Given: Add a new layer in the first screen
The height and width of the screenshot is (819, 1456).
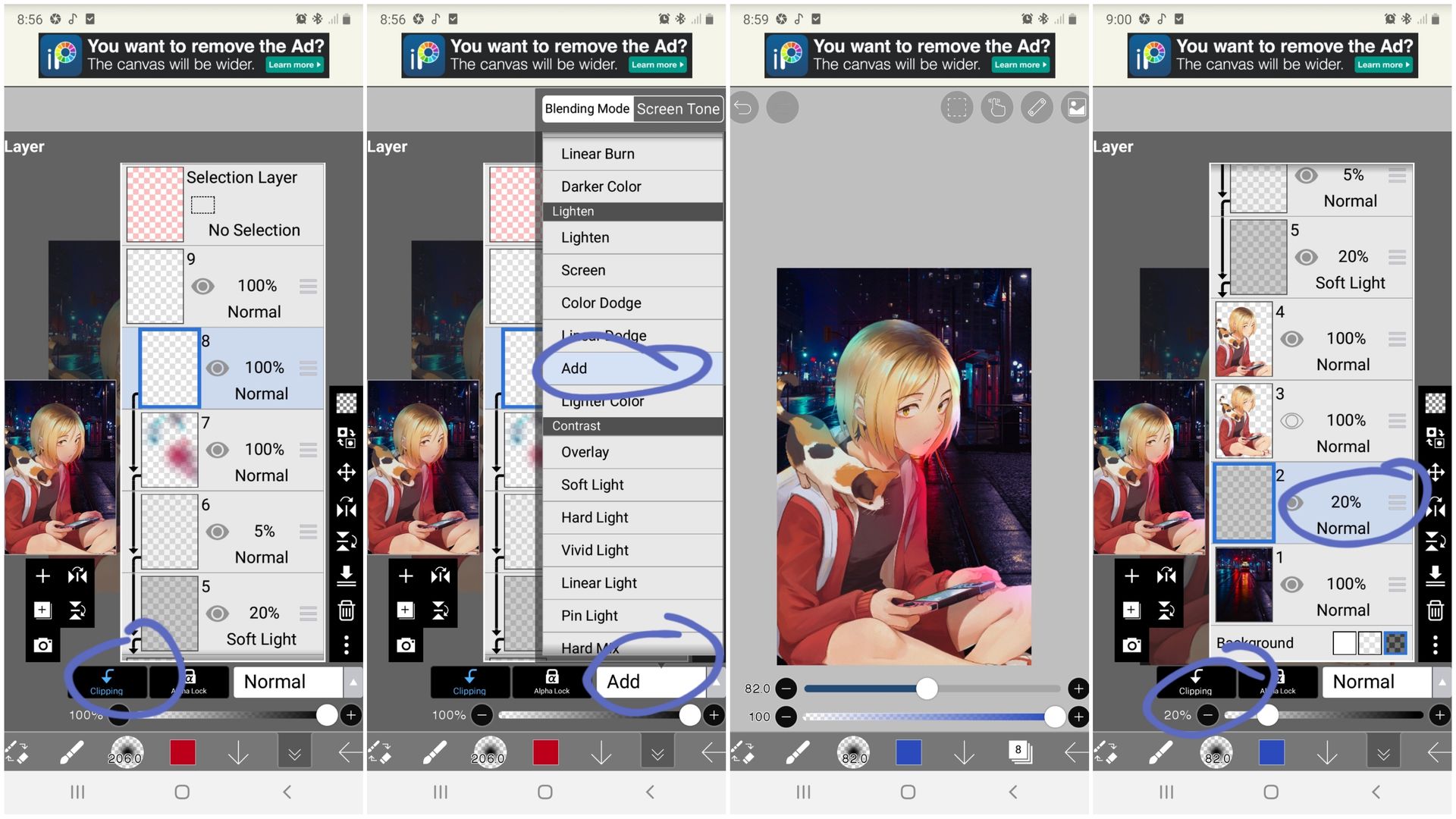Looking at the screenshot, I should 42,576.
